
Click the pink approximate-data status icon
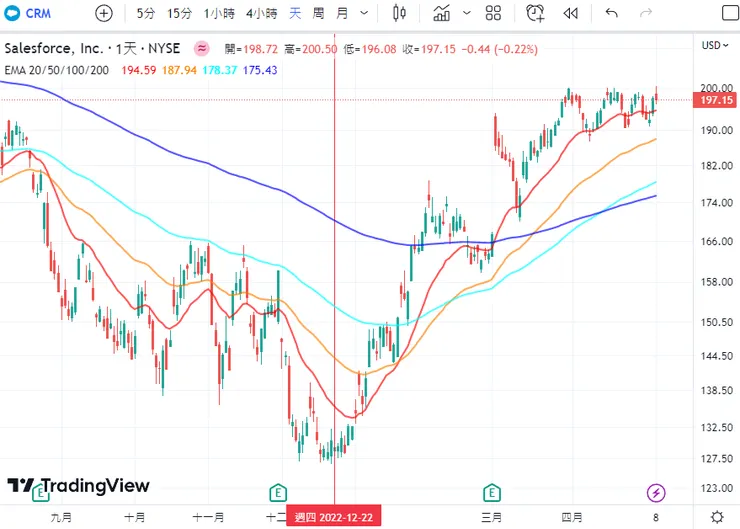click(x=202, y=48)
